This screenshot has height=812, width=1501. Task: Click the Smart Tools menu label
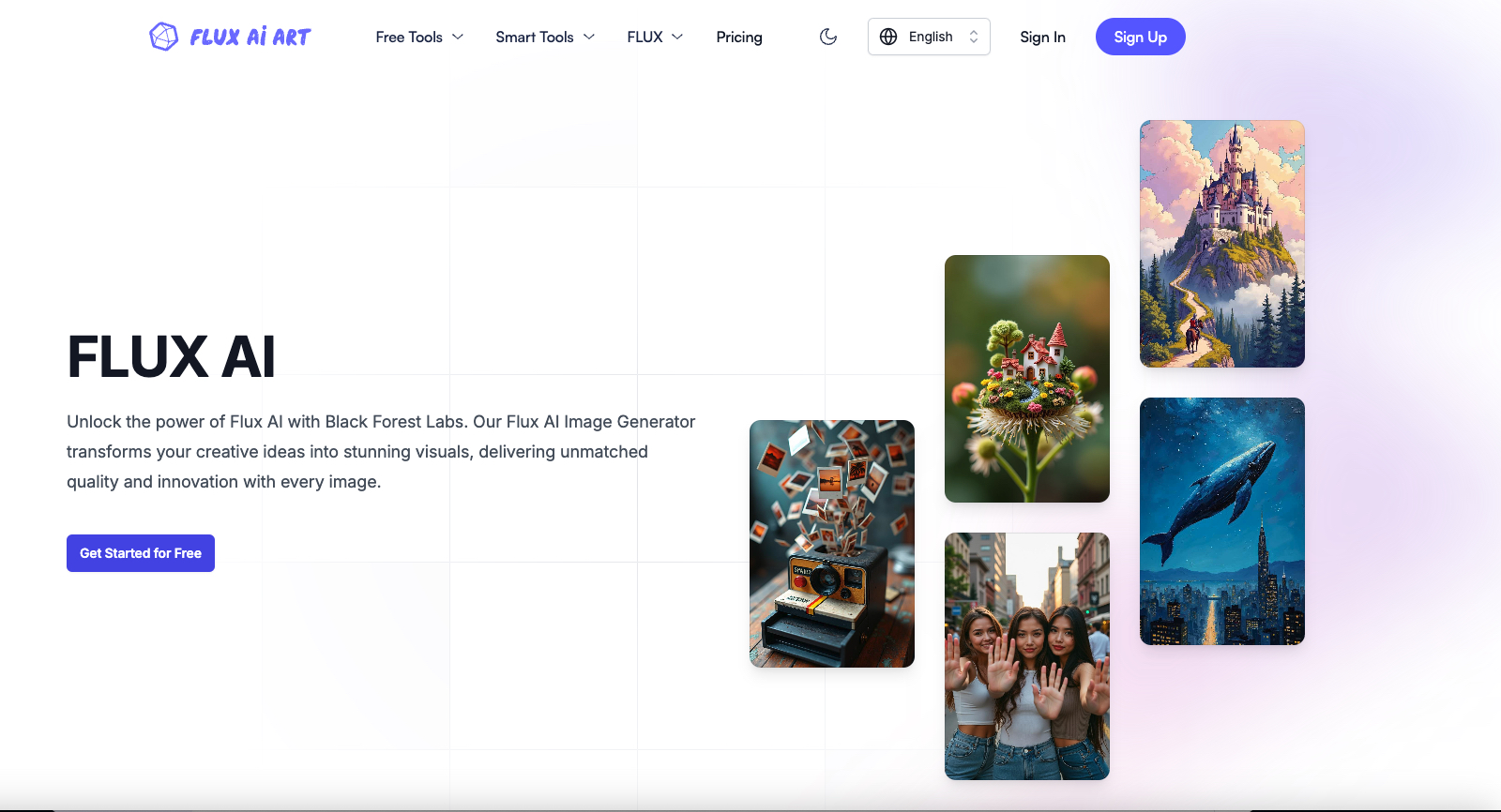coord(535,37)
